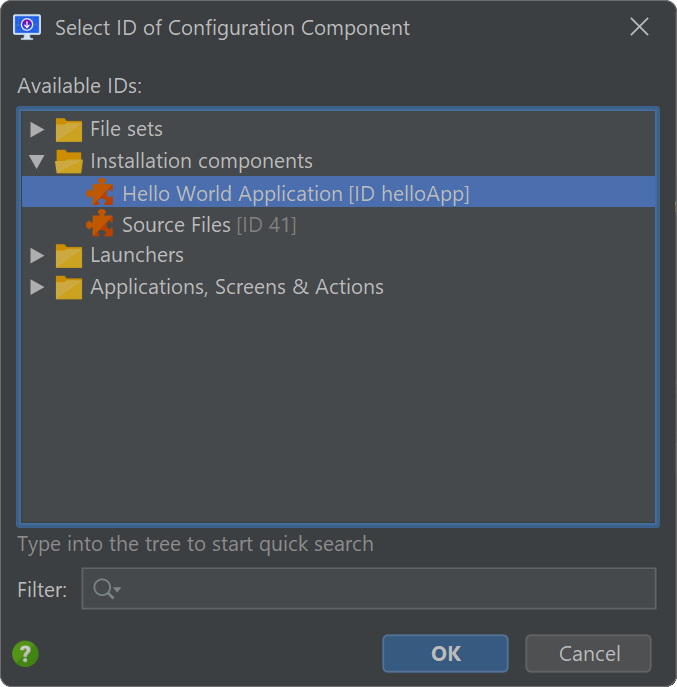Click the Hello World Application puzzle icon
Viewport: 677px width, 687px height.
click(100, 192)
